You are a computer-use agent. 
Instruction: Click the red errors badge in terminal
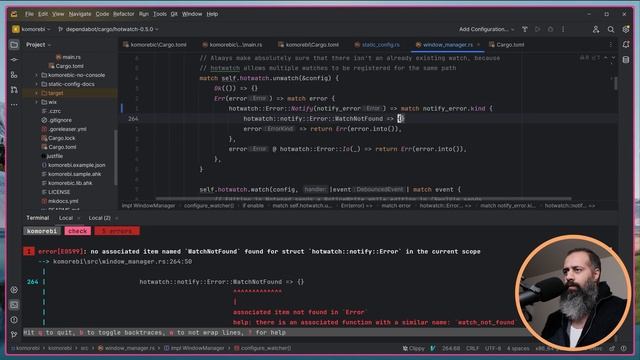(x=117, y=231)
